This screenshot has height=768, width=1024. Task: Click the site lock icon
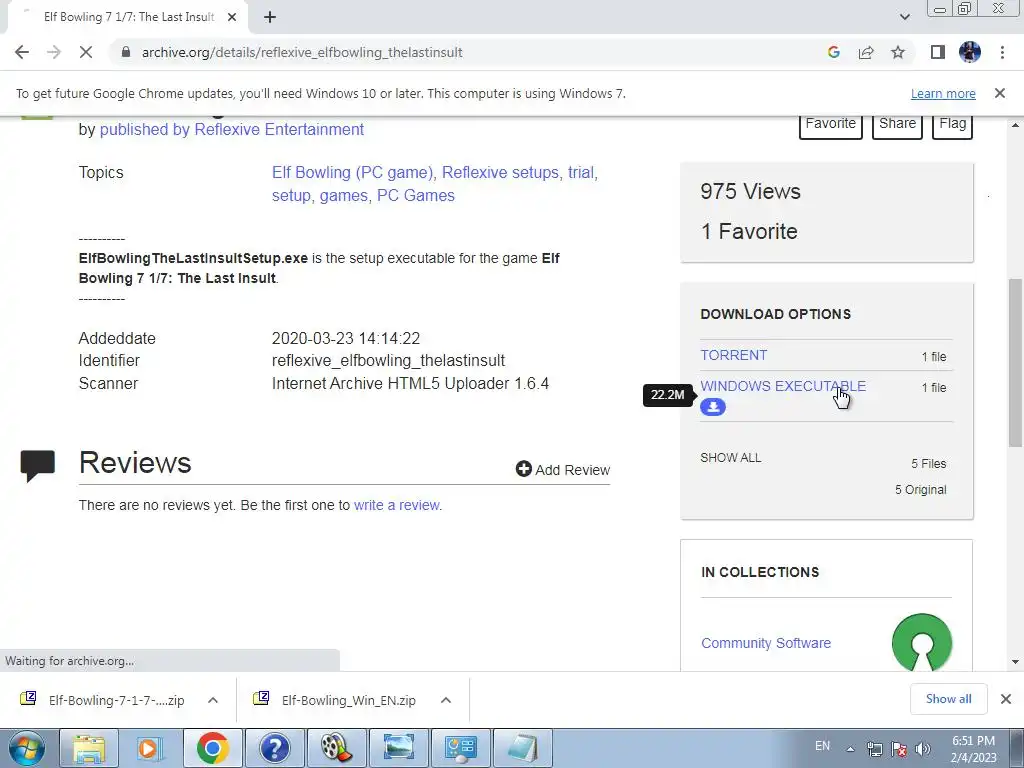click(126, 52)
